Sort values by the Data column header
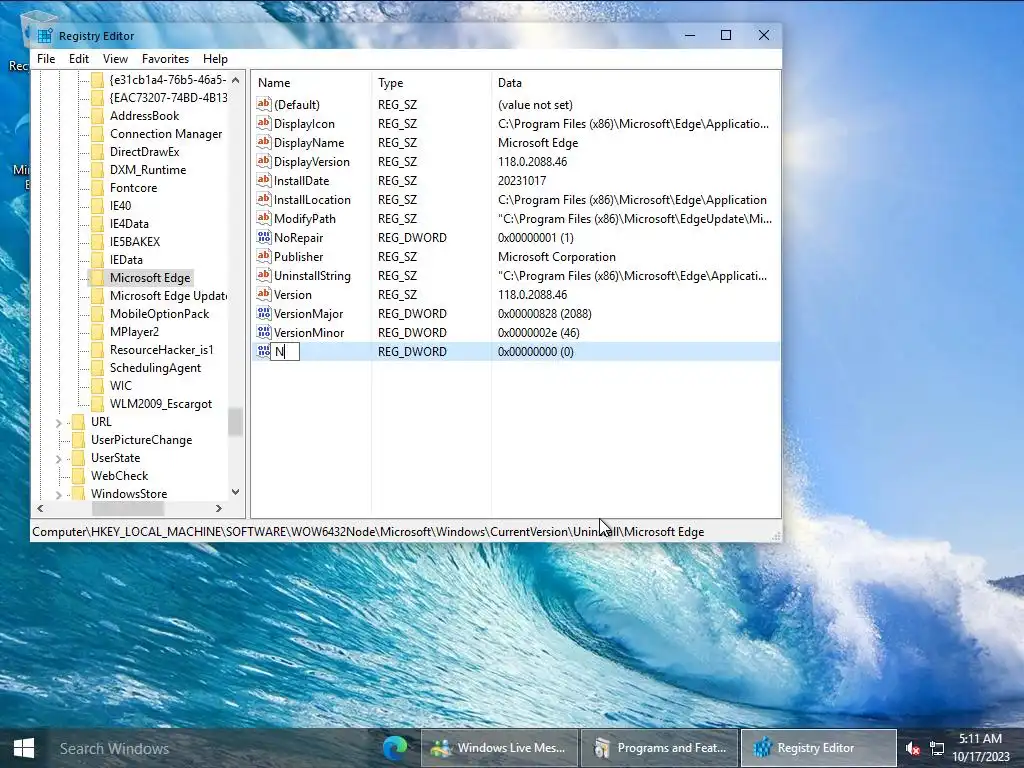 (635, 83)
